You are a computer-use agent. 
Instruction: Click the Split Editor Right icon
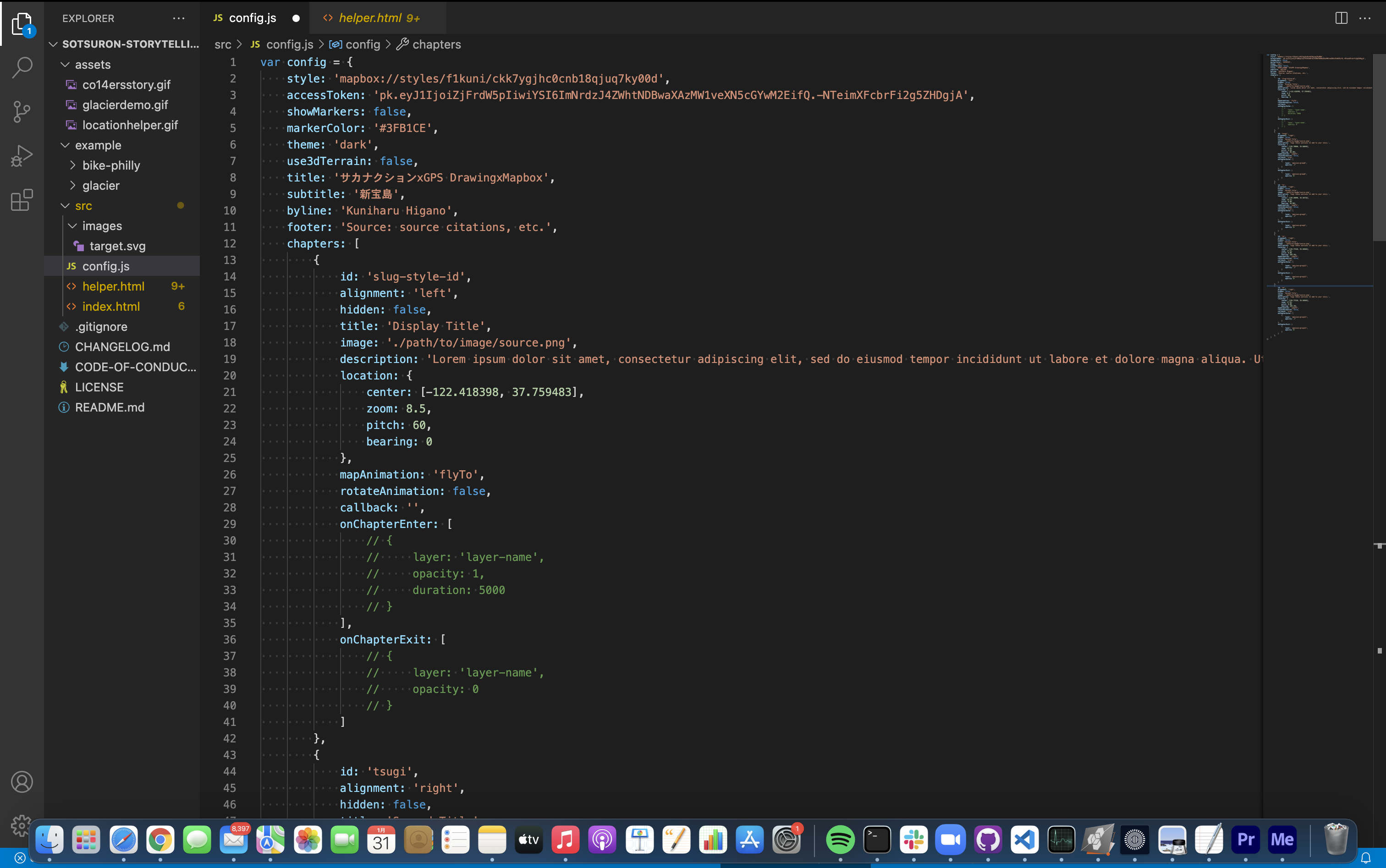point(1341,18)
